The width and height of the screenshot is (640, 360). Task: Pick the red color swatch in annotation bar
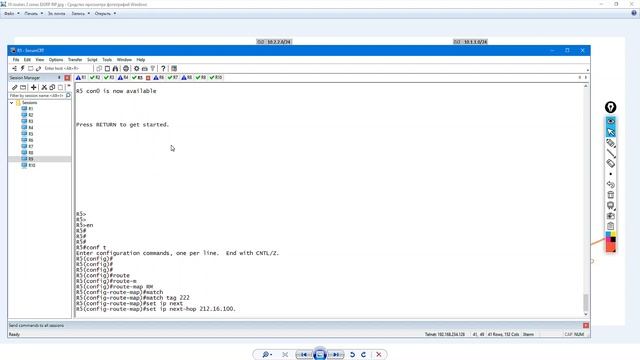click(610, 247)
